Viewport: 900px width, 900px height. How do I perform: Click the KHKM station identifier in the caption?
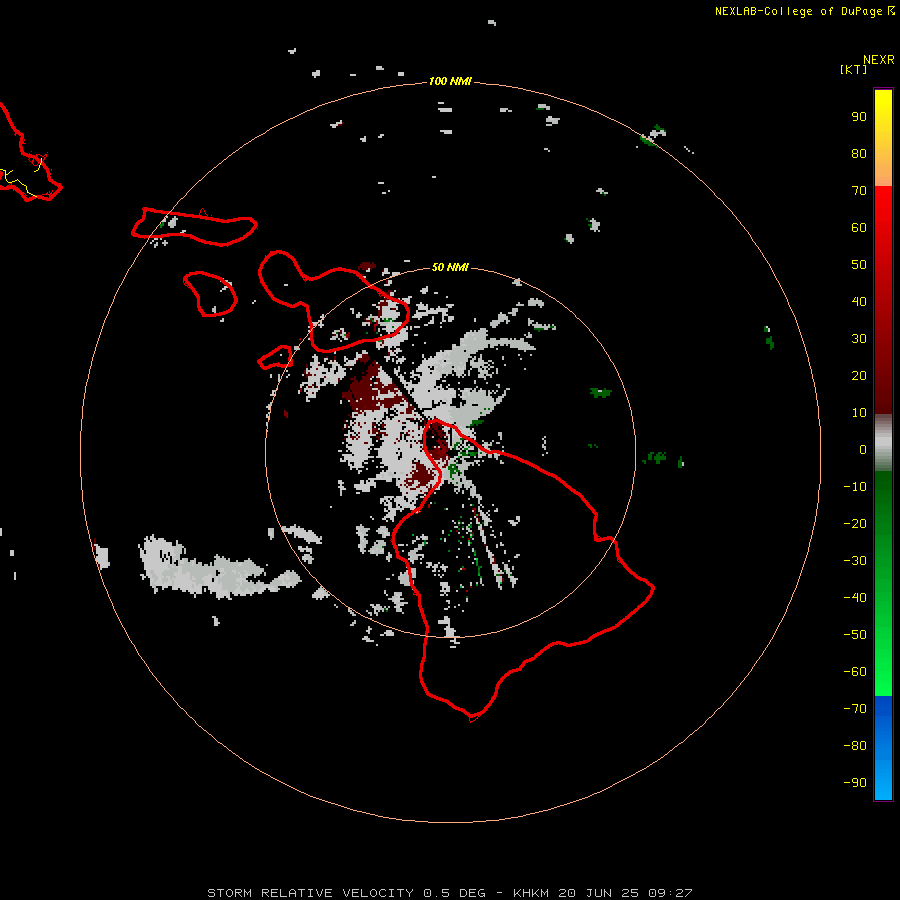tap(531, 893)
